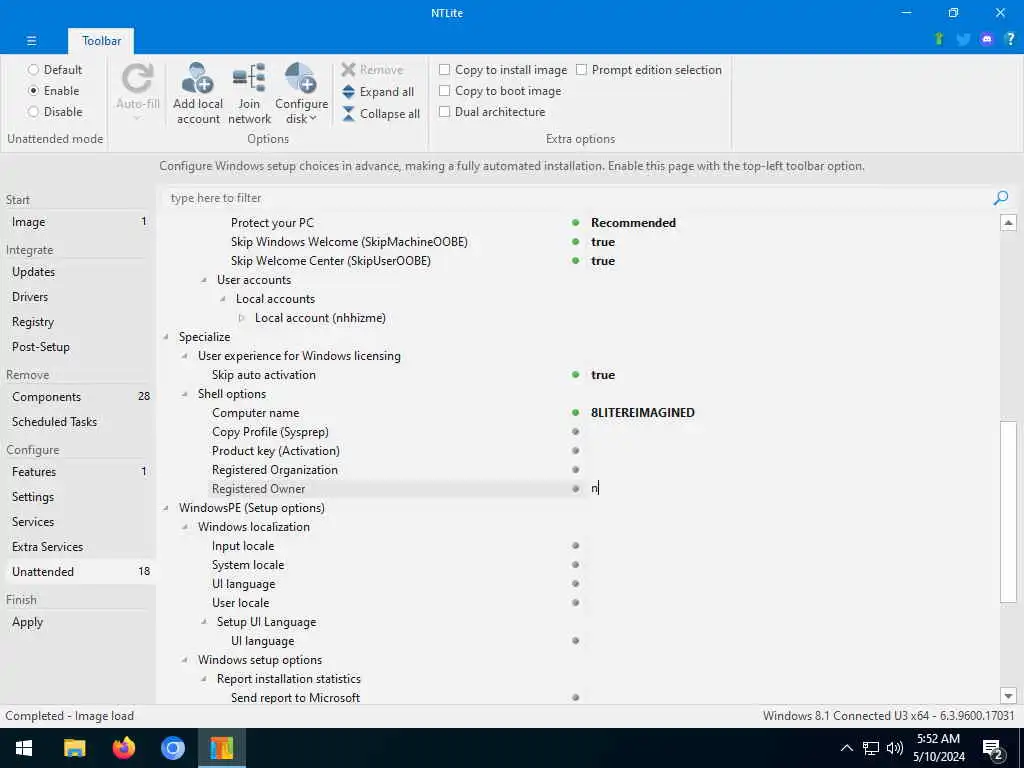Collapse the Windows localization node
This screenshot has width=1024, height=768.
click(185, 527)
